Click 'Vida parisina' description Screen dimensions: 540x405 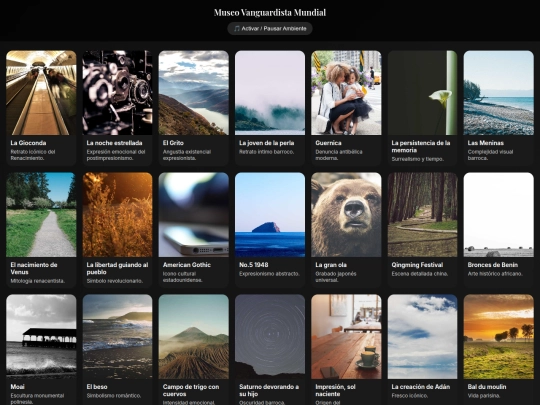click(484, 396)
